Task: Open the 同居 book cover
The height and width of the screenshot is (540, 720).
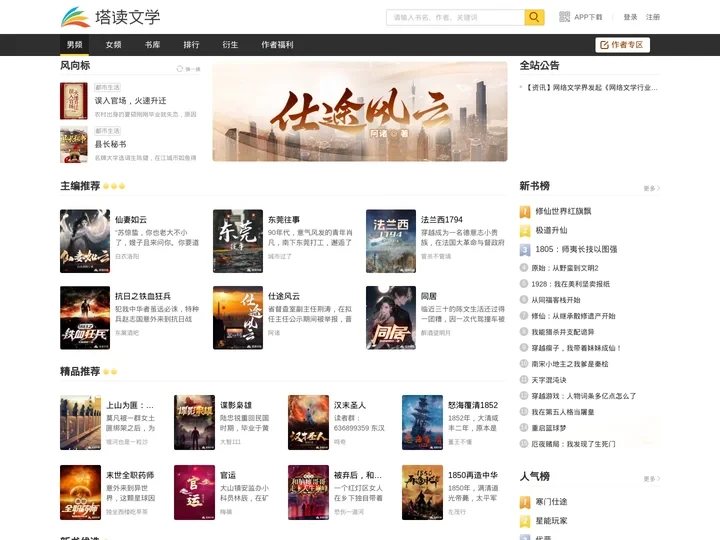Action: point(391,318)
